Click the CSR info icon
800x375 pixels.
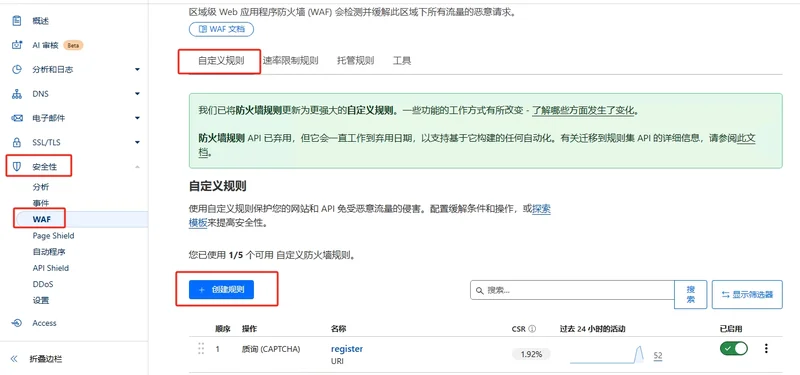(532, 329)
